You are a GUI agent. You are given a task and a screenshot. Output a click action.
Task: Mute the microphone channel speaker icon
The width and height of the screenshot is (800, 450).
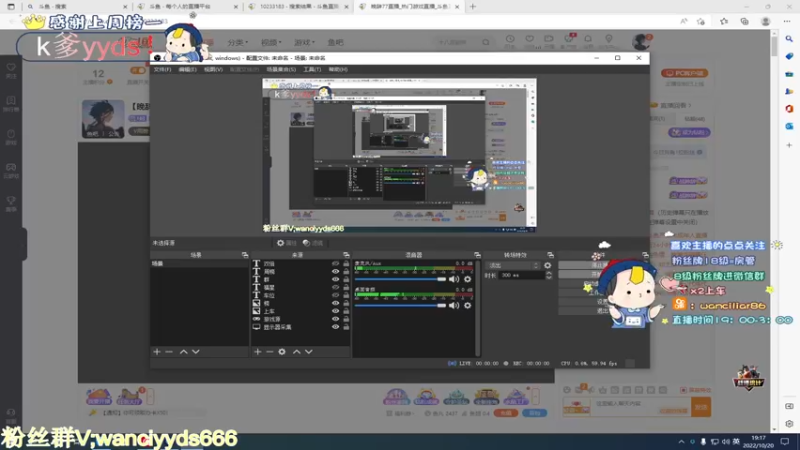454,279
